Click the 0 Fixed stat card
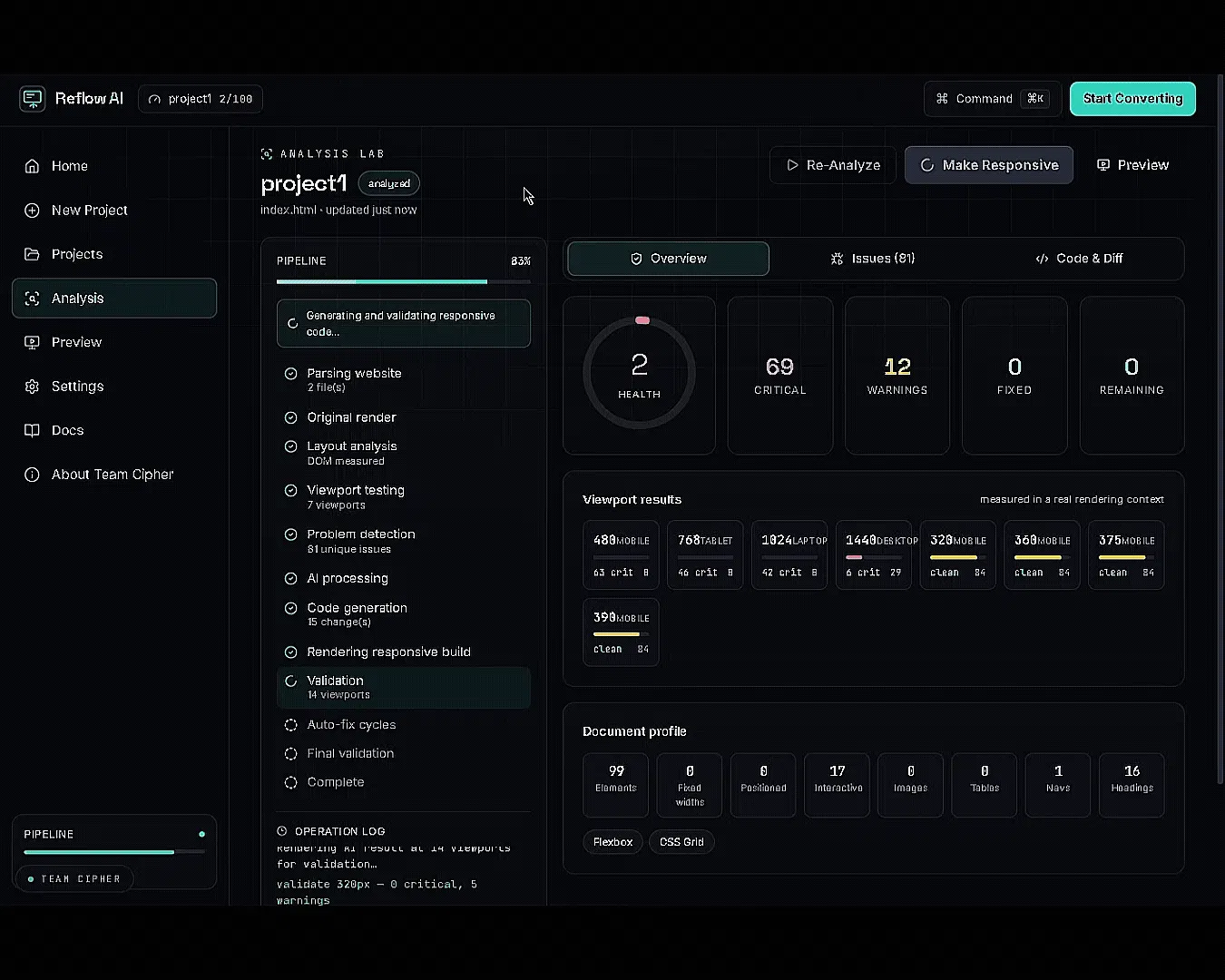Screen dimensions: 1225x980 [1014, 376]
